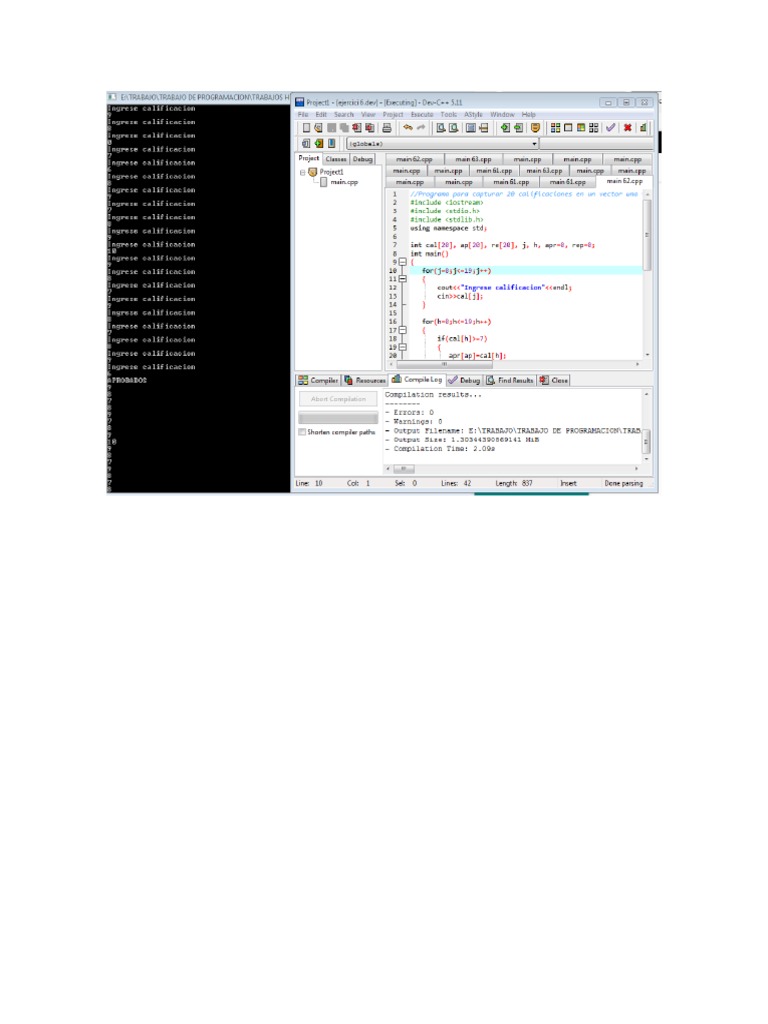768x1024 pixels.
Task: Click the Unindent green arrow icon
Action: coord(518,128)
